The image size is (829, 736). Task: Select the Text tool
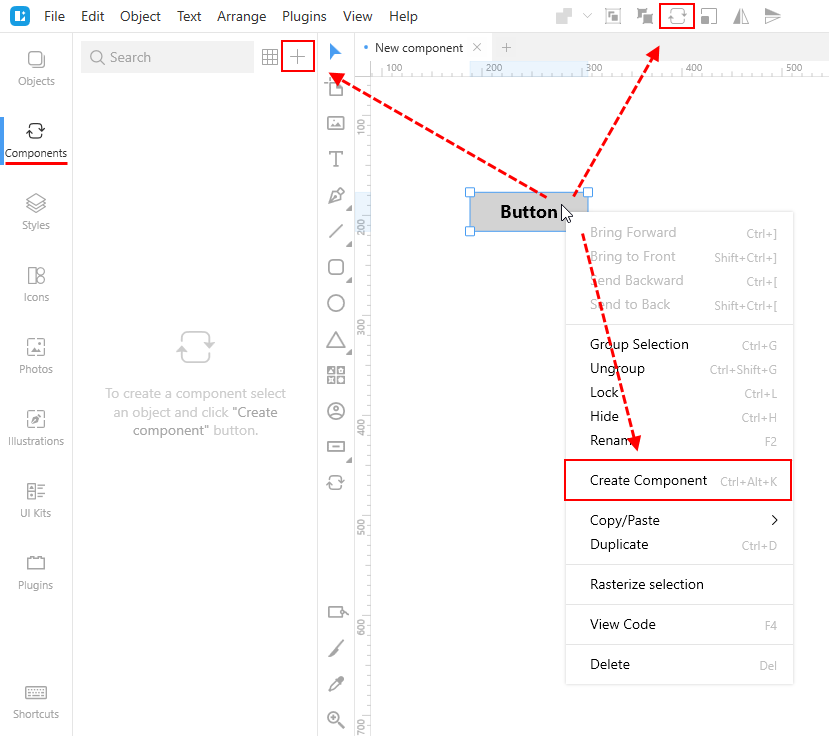[x=336, y=159]
